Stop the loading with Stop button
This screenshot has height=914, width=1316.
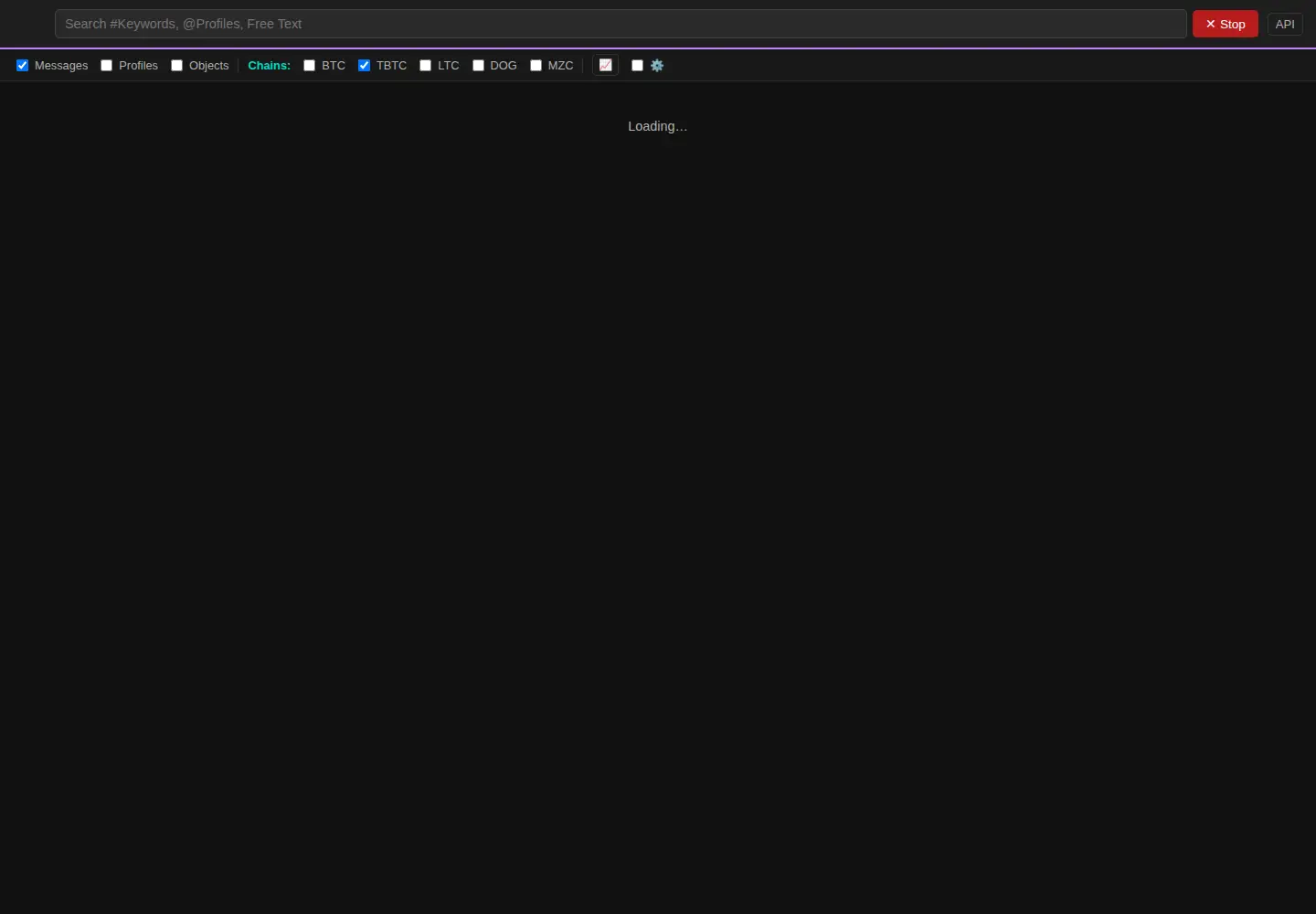click(x=1226, y=24)
